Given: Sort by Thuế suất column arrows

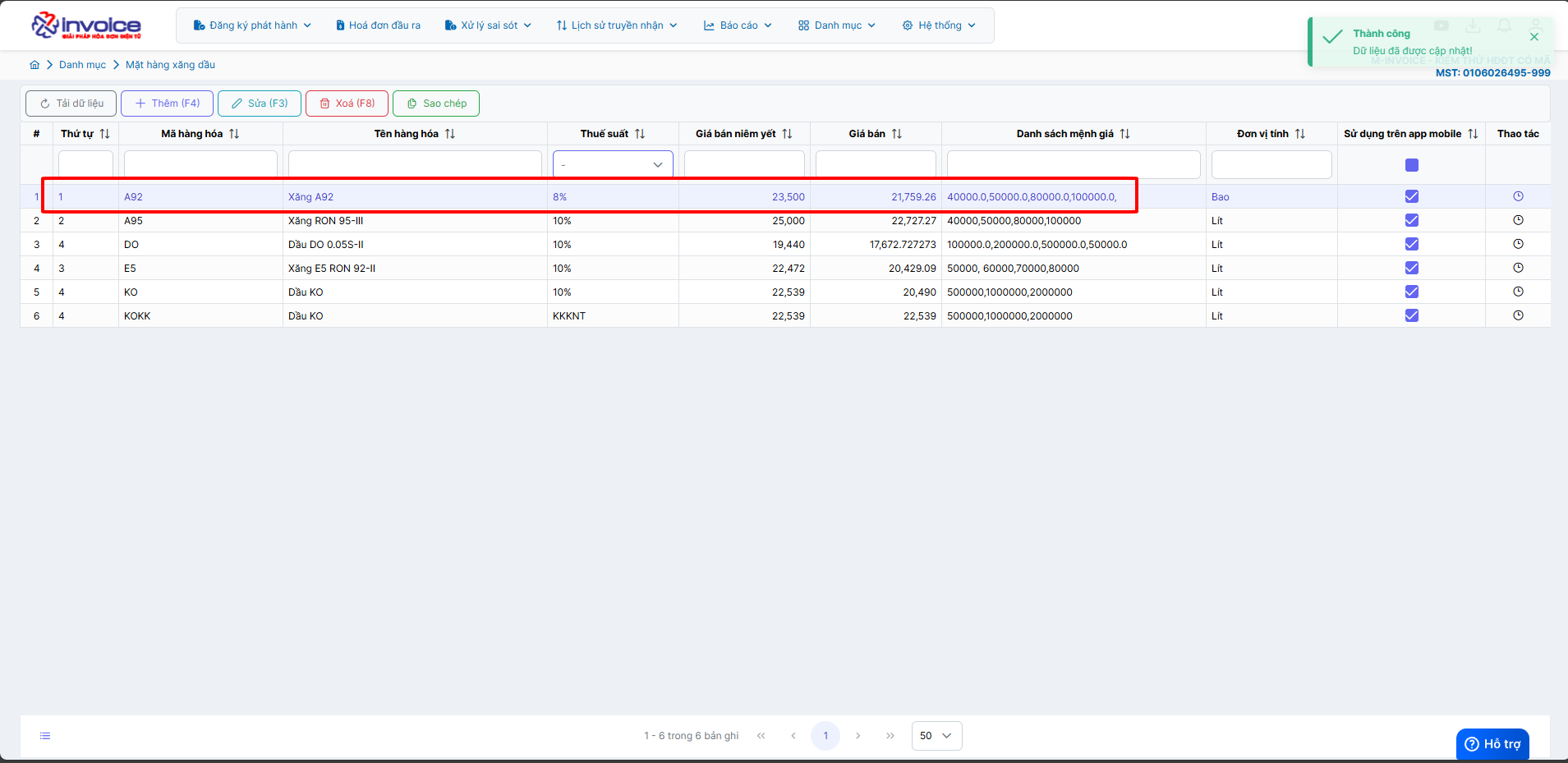Looking at the screenshot, I should (x=640, y=134).
